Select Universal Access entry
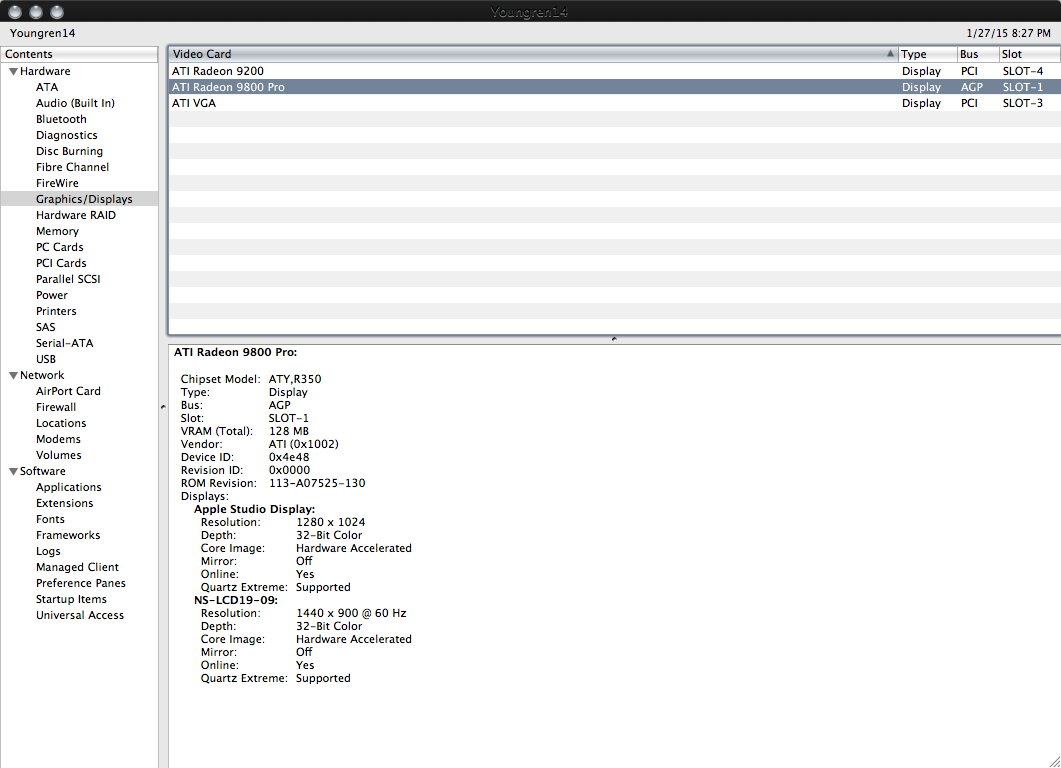This screenshot has width=1061, height=768. 80,615
